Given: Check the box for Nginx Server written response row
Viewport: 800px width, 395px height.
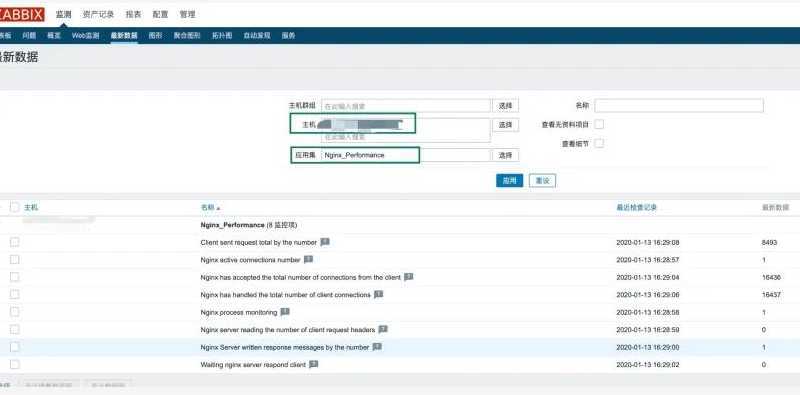Looking at the screenshot, I should (15, 347).
